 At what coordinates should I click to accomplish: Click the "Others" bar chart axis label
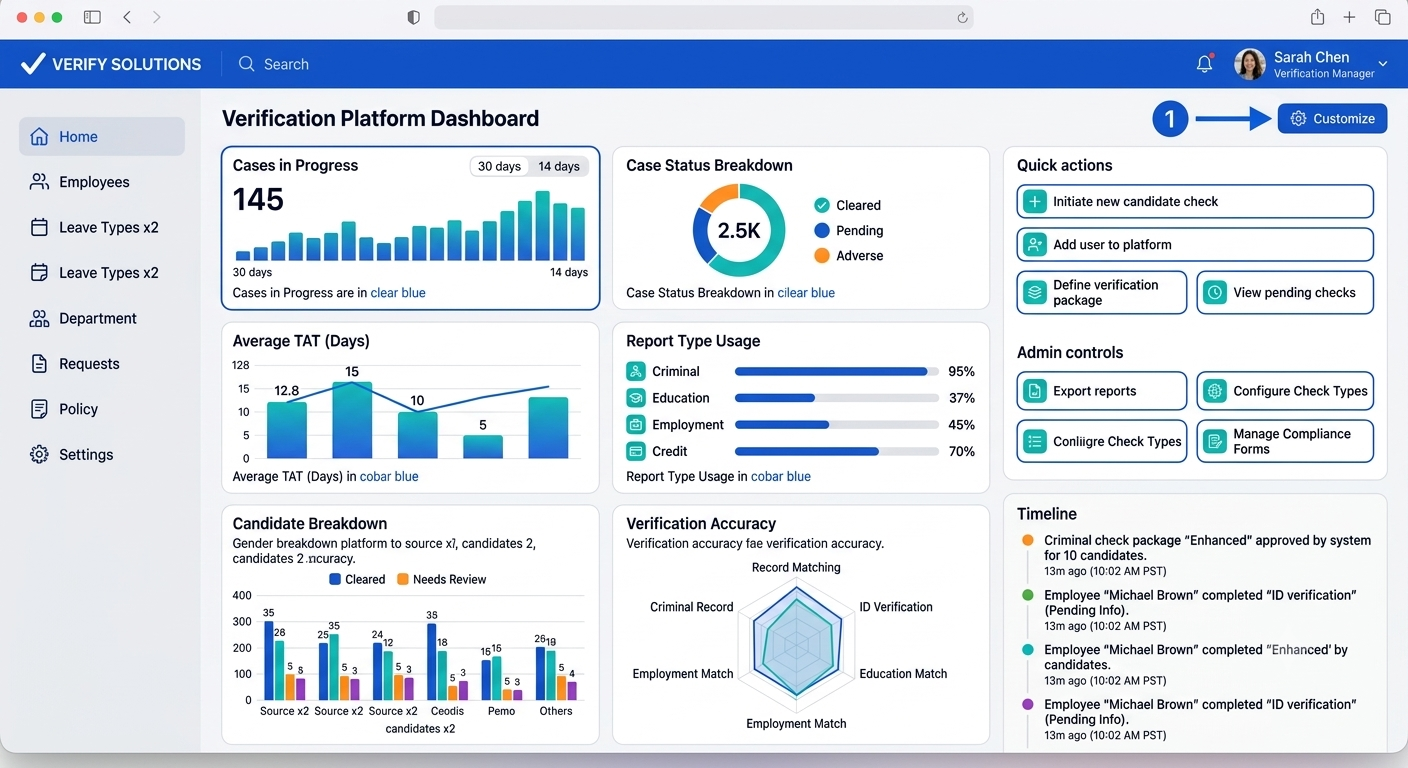[x=556, y=711]
